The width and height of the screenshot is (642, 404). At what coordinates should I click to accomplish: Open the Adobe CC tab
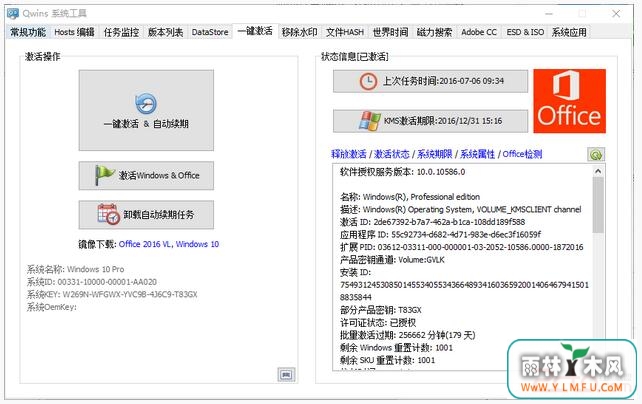[479, 32]
